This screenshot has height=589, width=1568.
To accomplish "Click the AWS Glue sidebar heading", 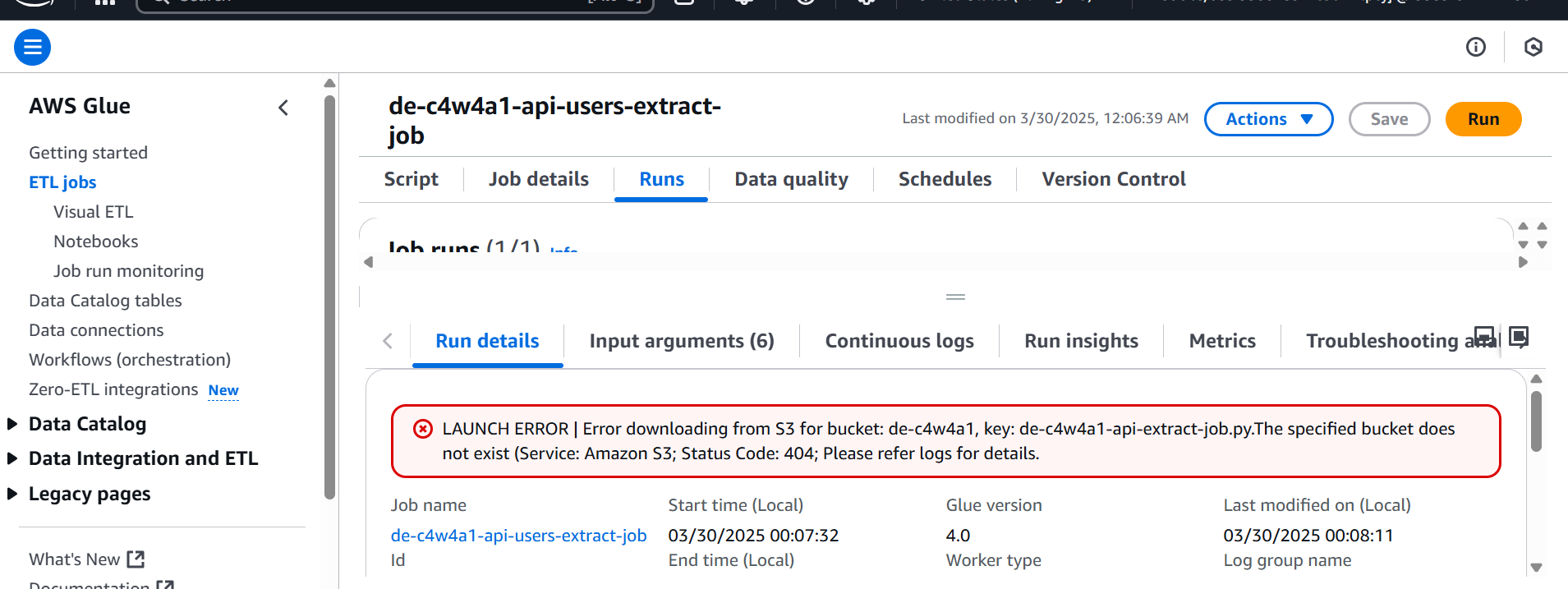I will click(80, 106).
